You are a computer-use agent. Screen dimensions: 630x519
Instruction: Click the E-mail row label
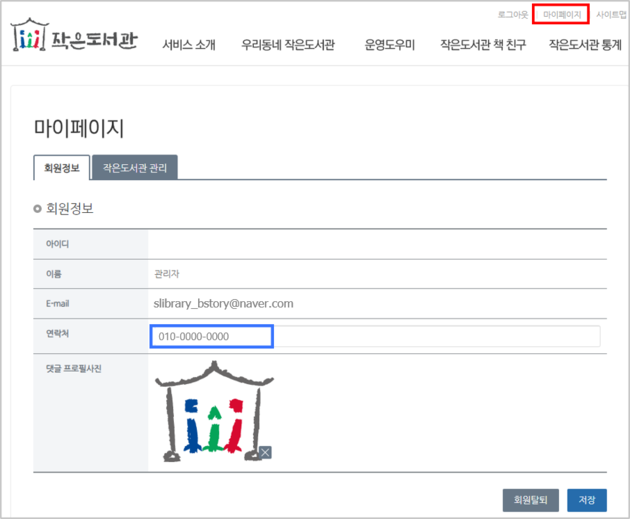tap(57, 304)
